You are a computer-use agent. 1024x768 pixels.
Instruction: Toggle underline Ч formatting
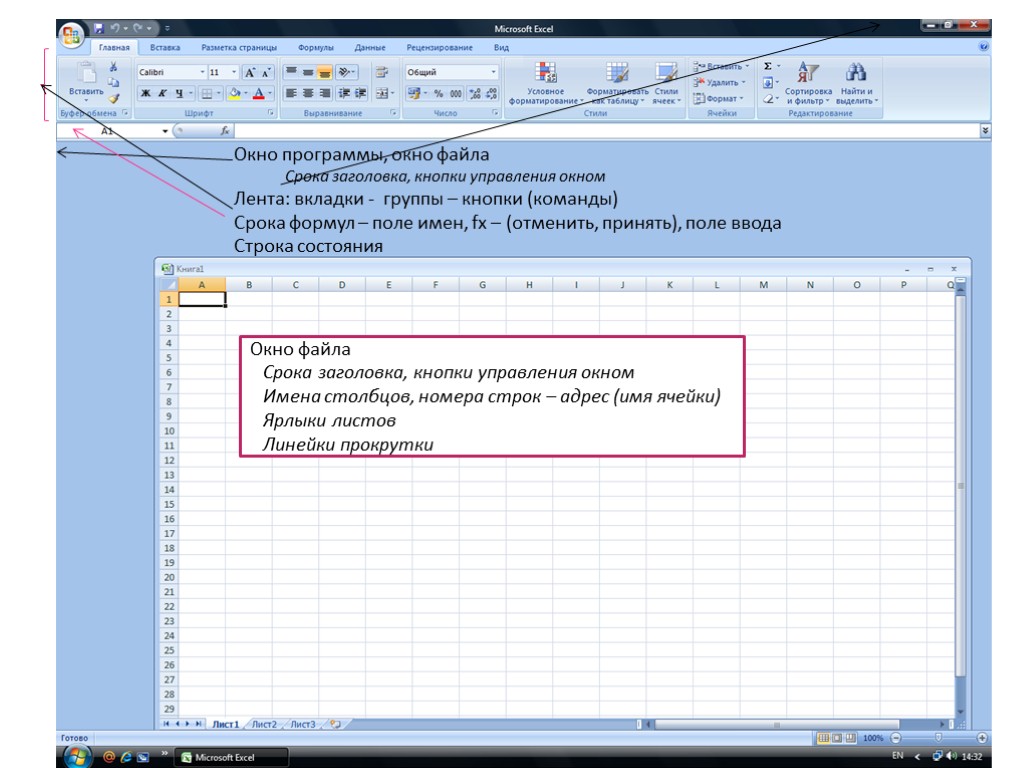(x=179, y=93)
